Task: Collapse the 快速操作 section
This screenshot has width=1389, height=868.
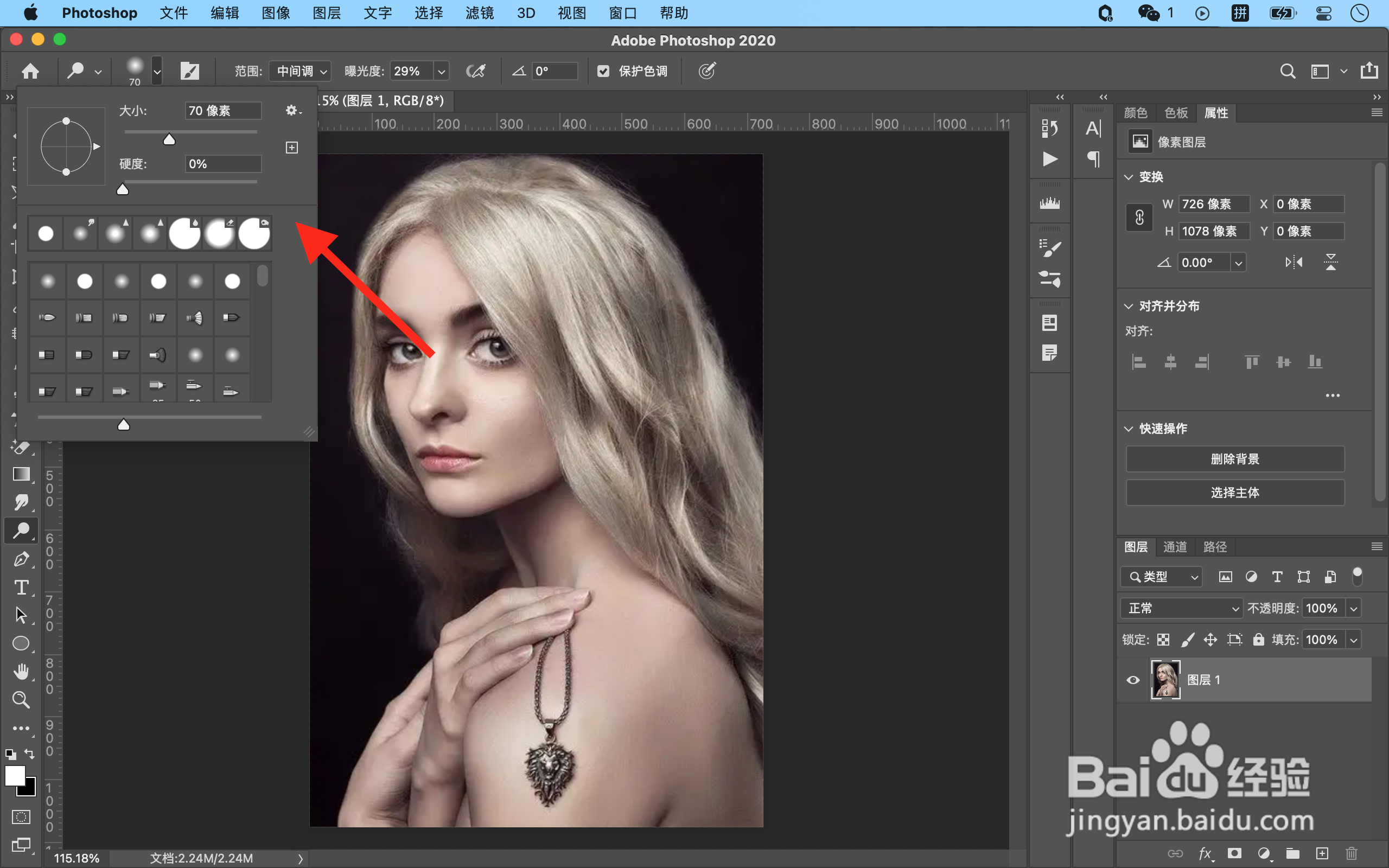Action: (1129, 429)
